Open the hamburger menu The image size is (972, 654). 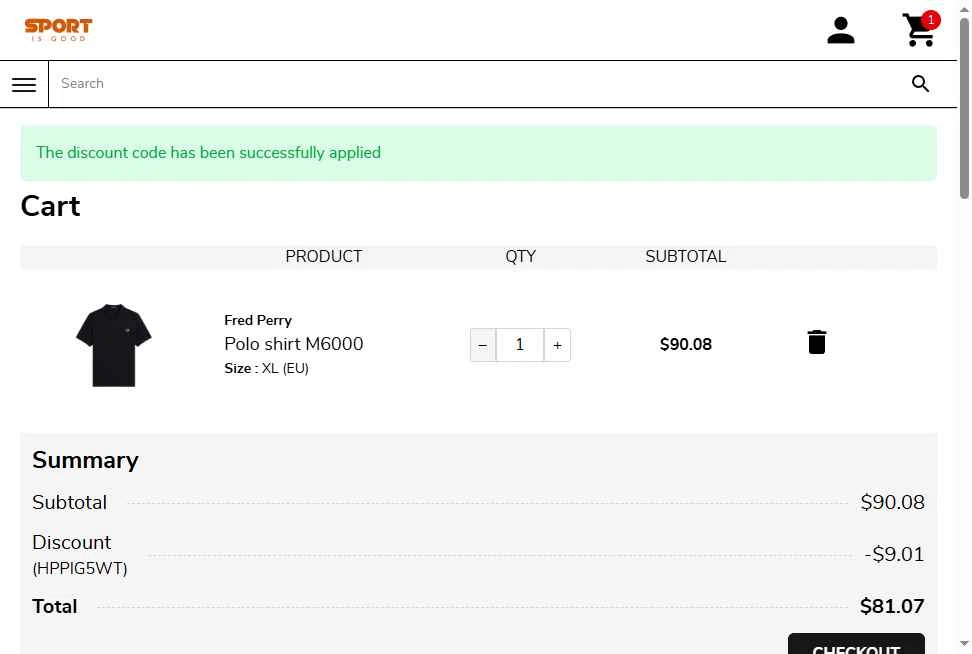pos(24,84)
